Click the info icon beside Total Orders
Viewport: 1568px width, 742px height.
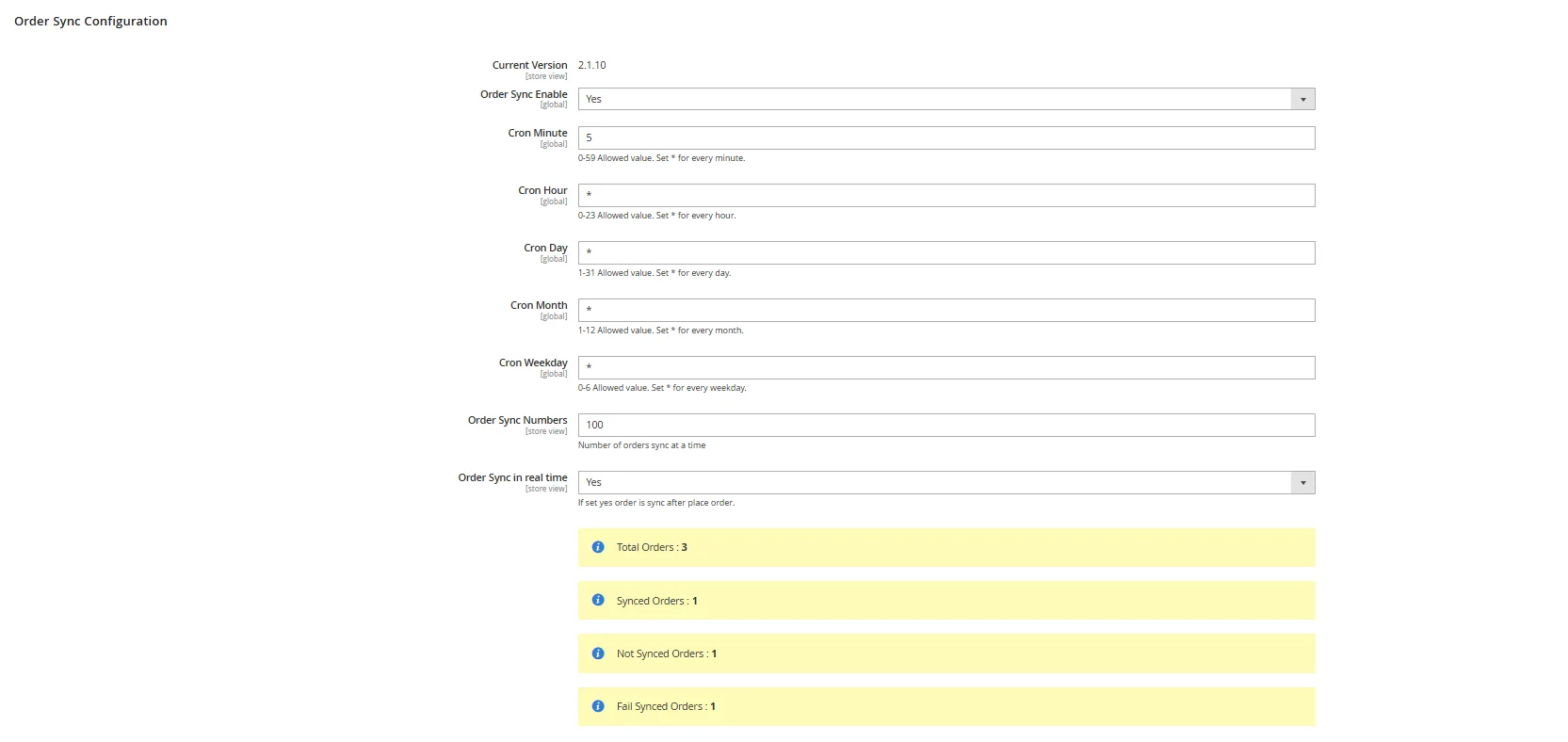pyautogui.click(x=597, y=547)
